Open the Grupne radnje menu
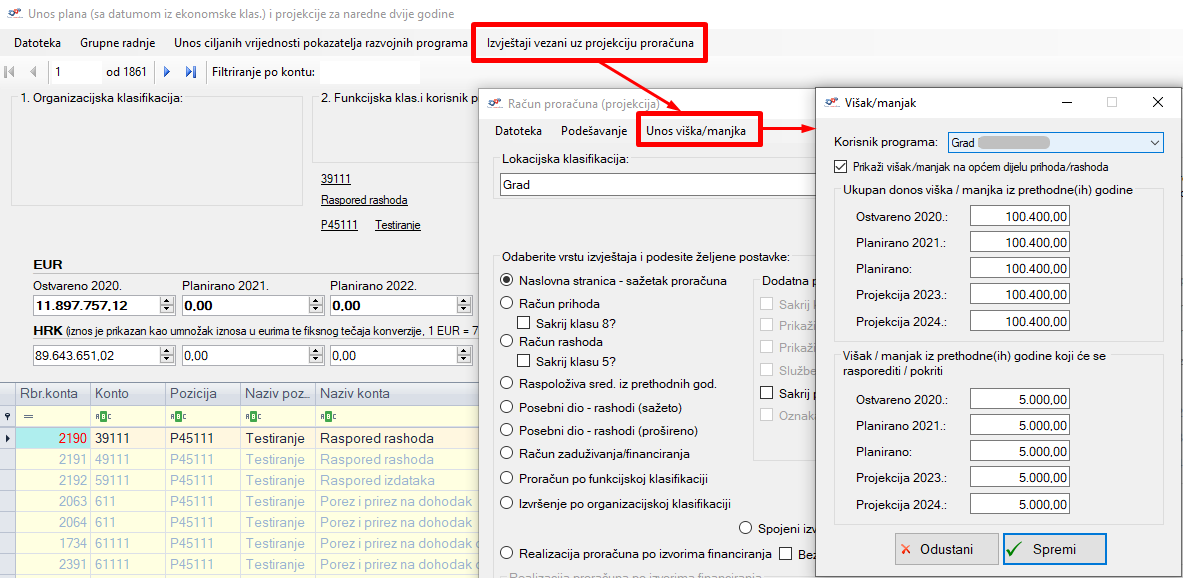This screenshot has height=578, width=1183. (117, 43)
